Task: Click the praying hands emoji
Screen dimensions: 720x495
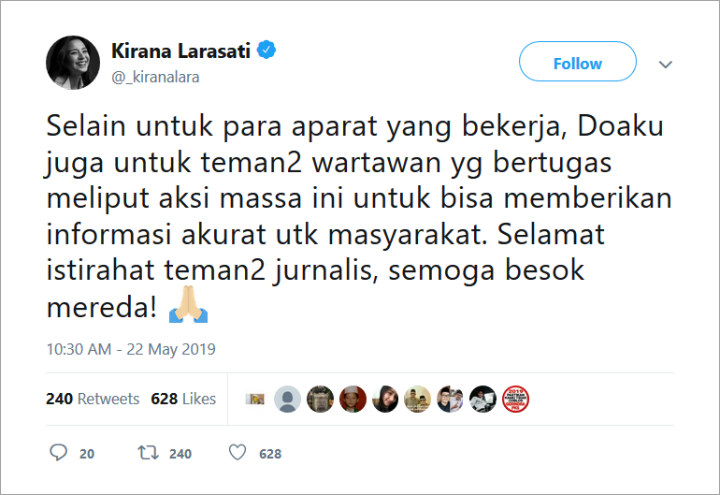Action: [x=188, y=304]
